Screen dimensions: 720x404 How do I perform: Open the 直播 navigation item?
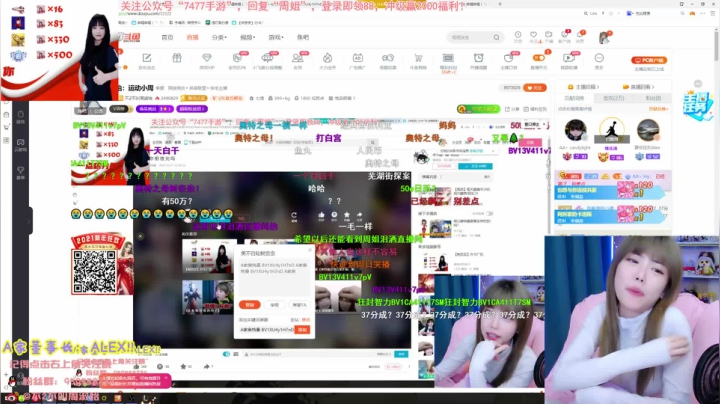pos(192,37)
